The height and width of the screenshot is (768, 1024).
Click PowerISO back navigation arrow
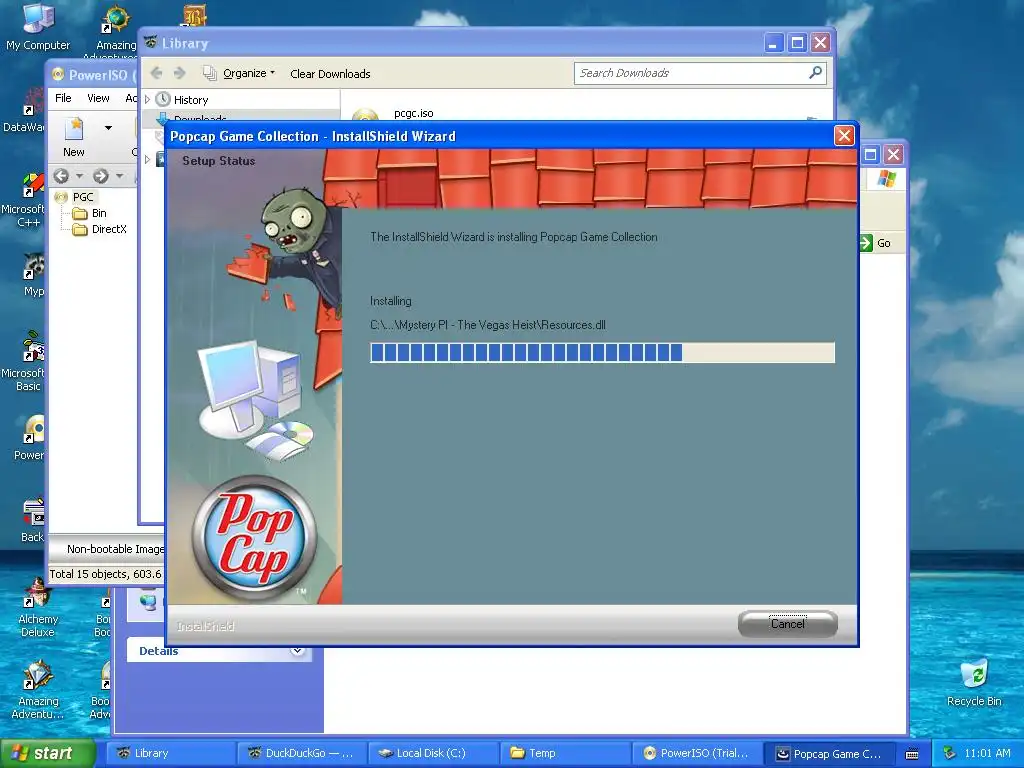click(61, 176)
